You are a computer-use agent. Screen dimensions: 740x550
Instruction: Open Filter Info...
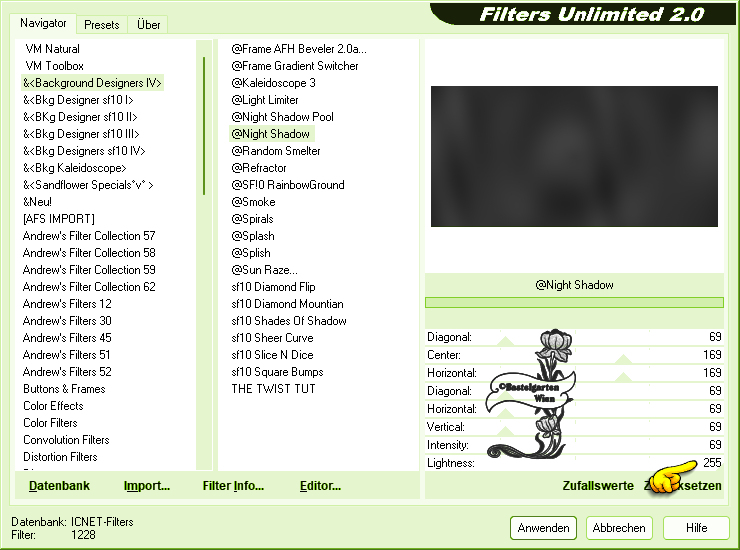pyautogui.click(x=233, y=486)
